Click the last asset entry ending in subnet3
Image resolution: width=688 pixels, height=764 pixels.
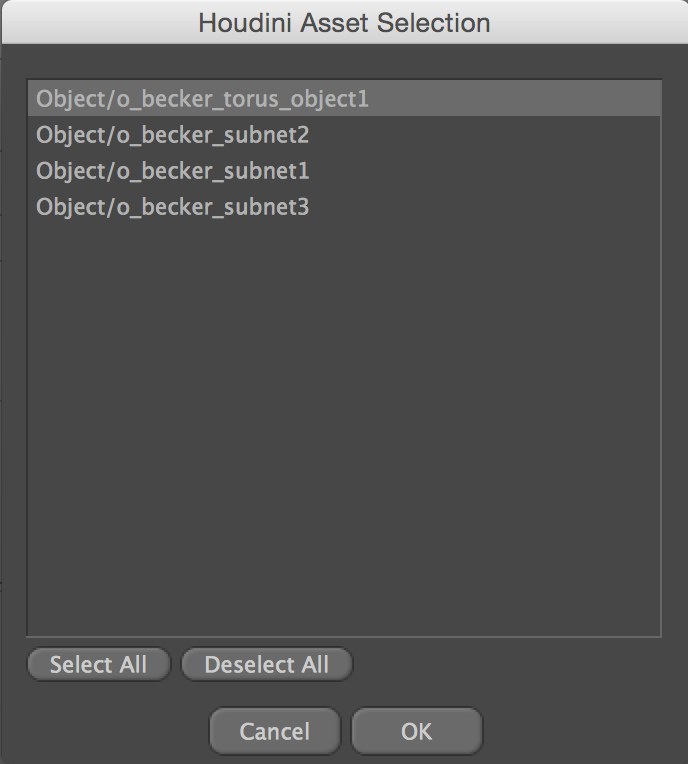coord(344,207)
